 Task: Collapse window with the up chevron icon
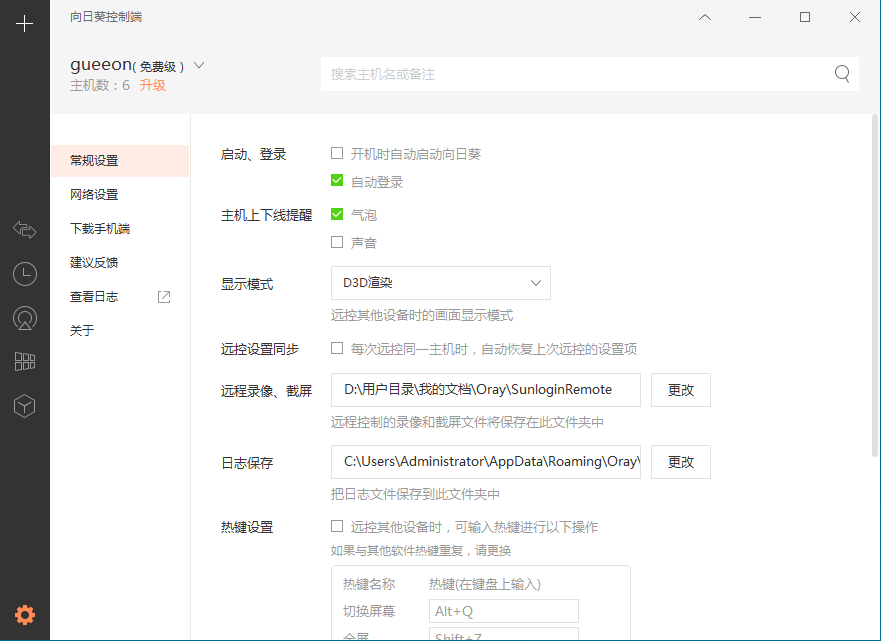705,17
